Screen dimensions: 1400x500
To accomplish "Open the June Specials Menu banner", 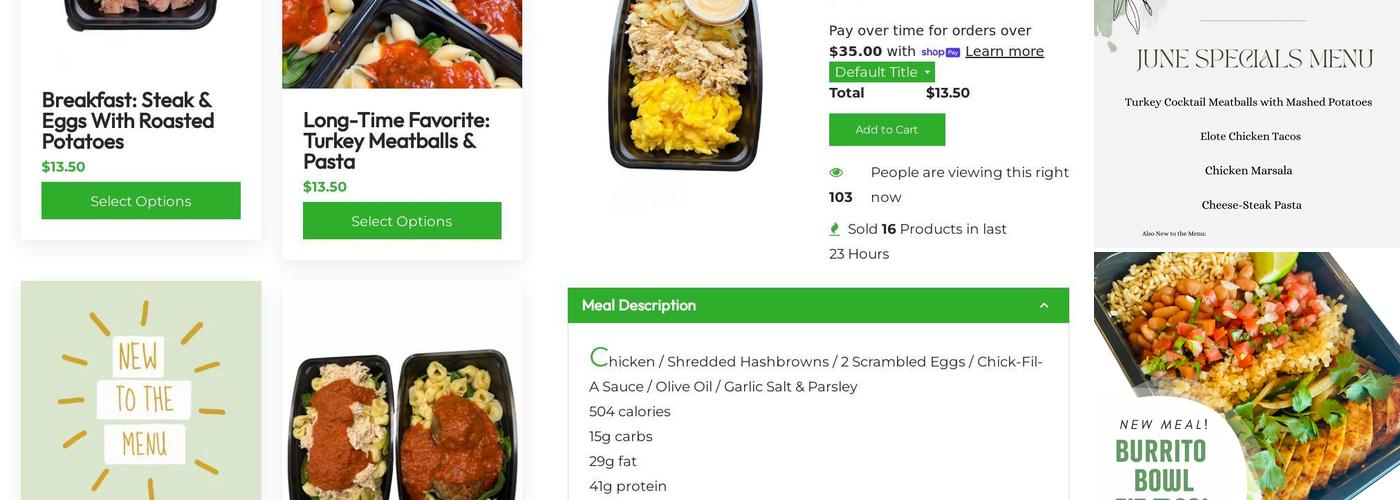I will coord(1247,125).
